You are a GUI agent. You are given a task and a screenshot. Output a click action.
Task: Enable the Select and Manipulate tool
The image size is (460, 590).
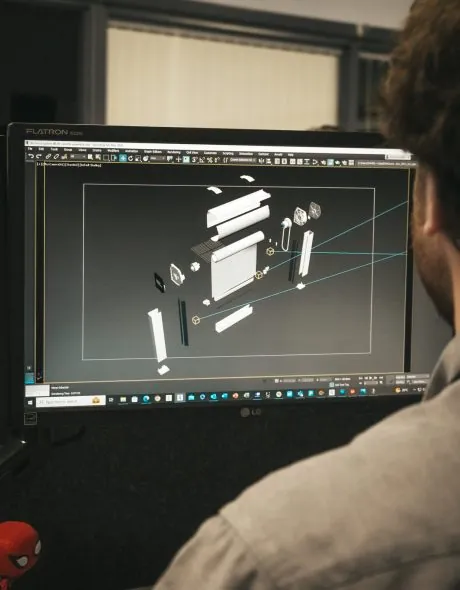pos(178,159)
